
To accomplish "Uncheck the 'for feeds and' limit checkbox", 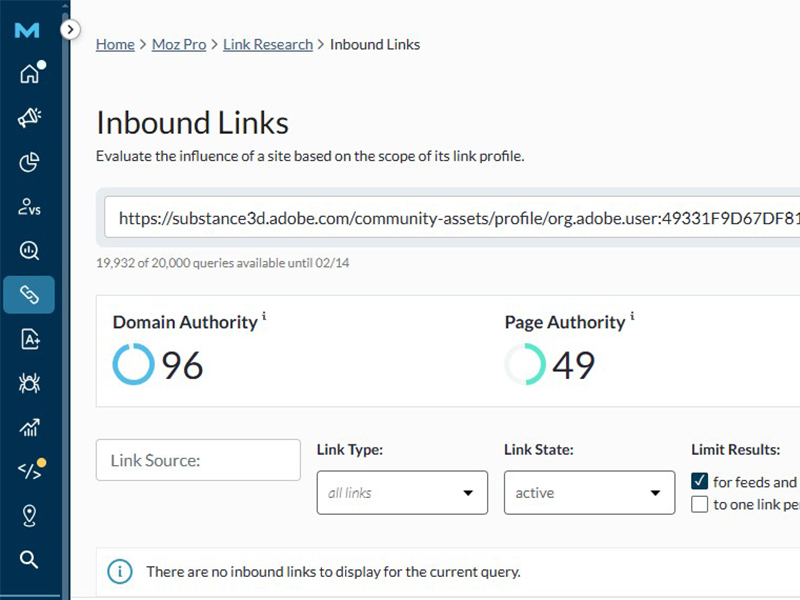I will coord(699,481).
